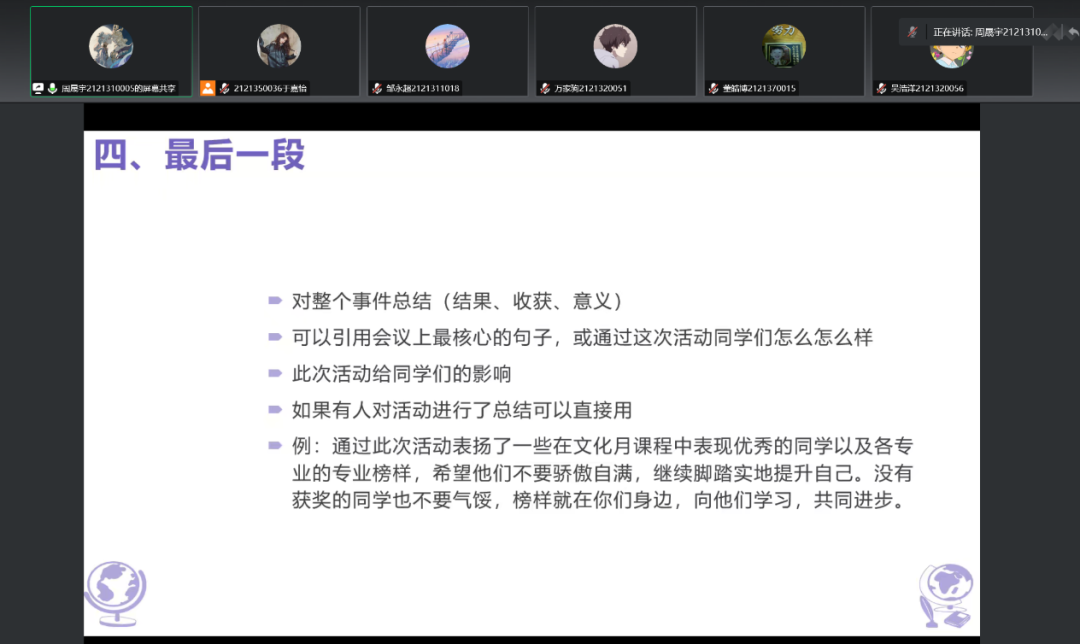
Task: Click the name label 吴浩洋2121320056
Action: tap(927, 88)
